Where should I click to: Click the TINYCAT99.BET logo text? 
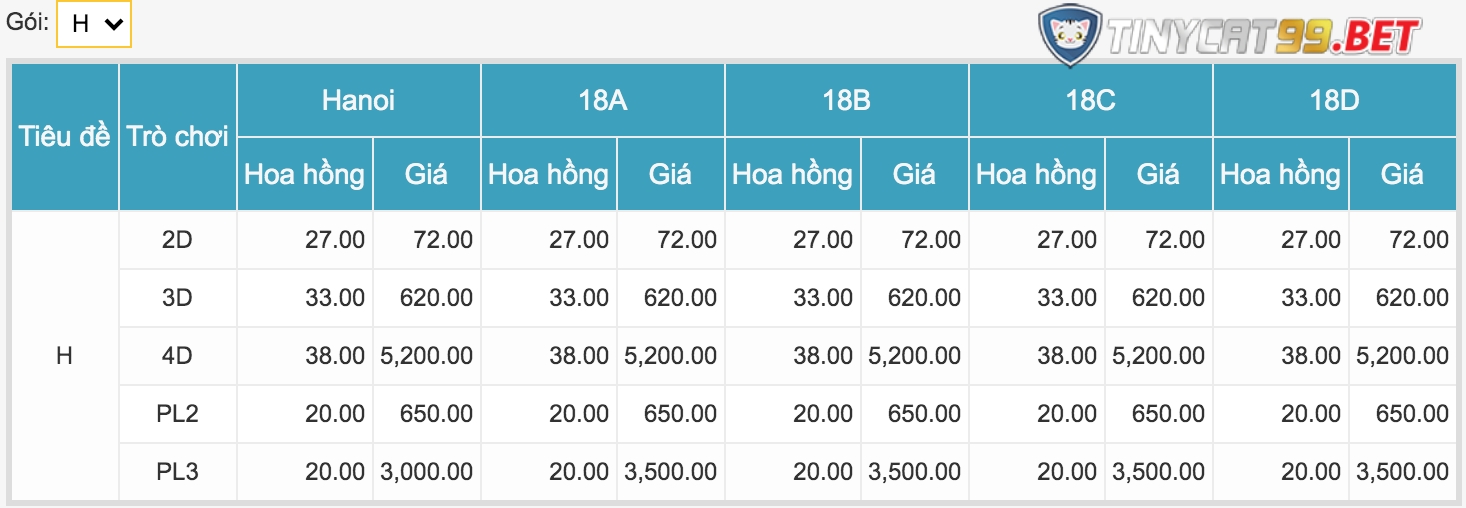(1264, 37)
